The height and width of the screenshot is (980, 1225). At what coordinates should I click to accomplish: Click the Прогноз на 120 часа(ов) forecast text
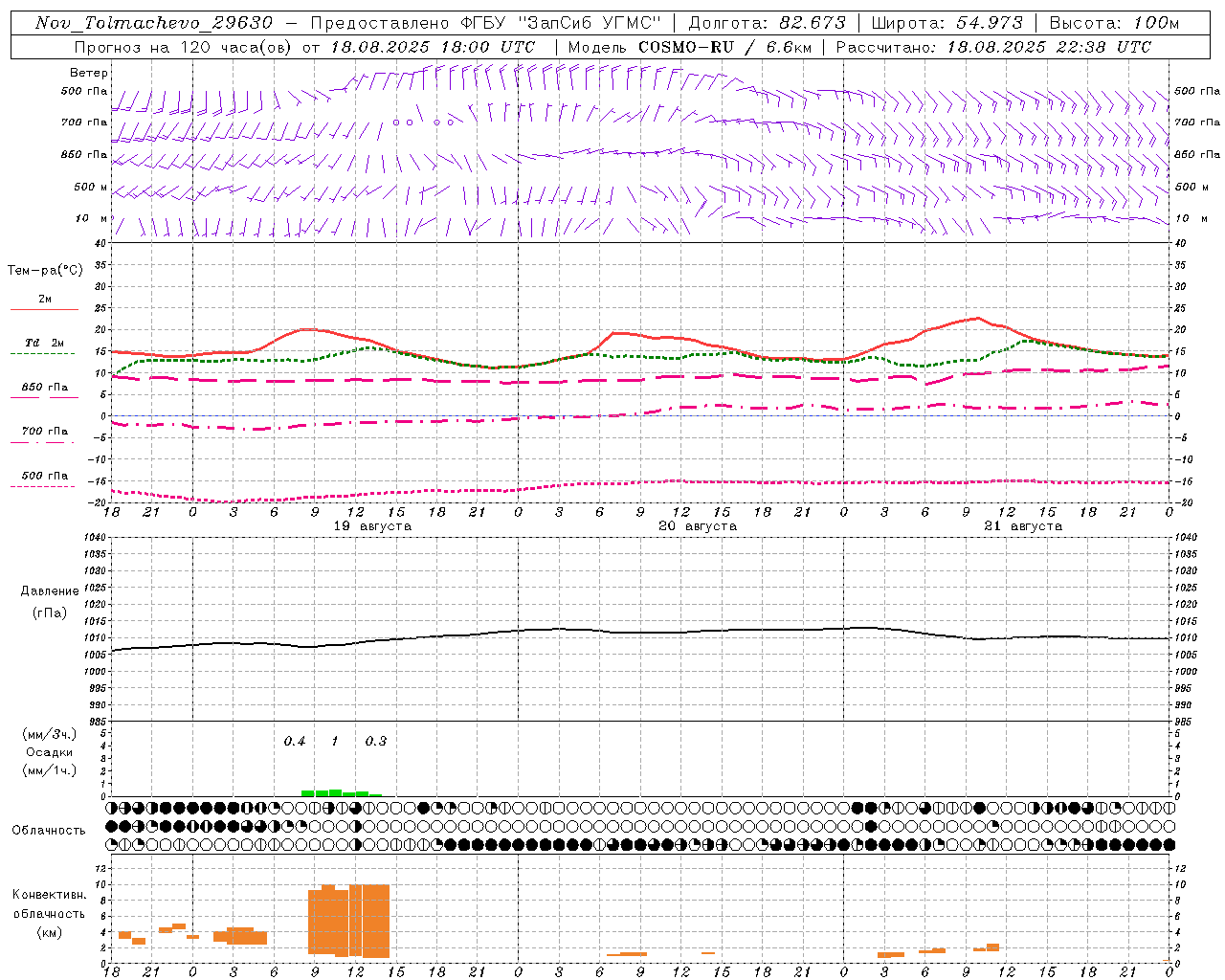click(x=183, y=47)
